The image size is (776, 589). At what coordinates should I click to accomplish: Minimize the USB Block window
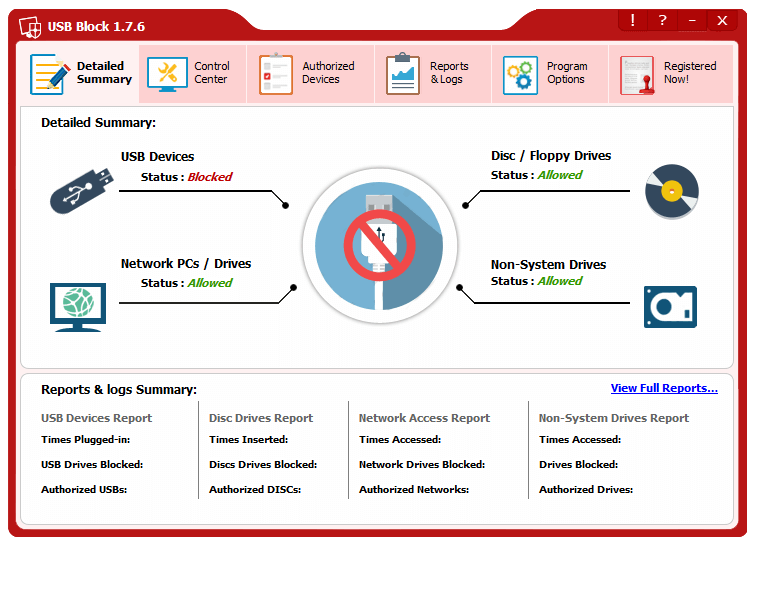click(692, 20)
